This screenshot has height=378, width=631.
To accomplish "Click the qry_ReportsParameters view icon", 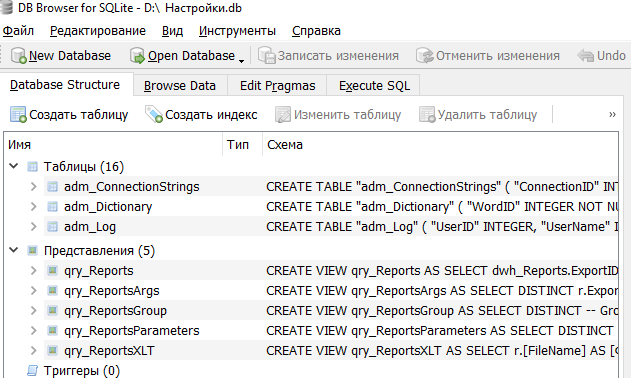I will pos(52,330).
